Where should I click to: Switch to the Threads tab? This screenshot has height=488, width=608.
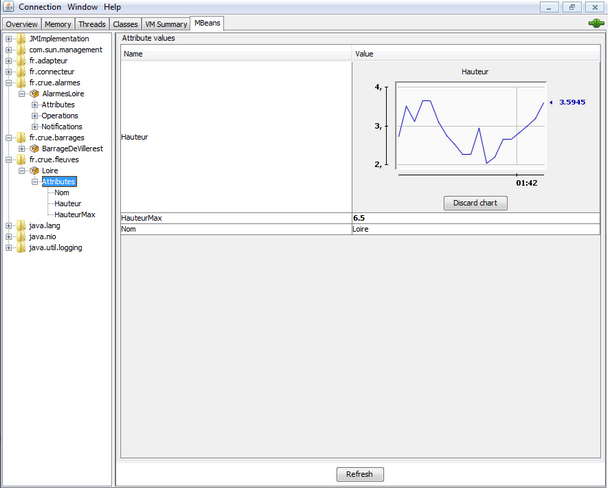click(92, 22)
